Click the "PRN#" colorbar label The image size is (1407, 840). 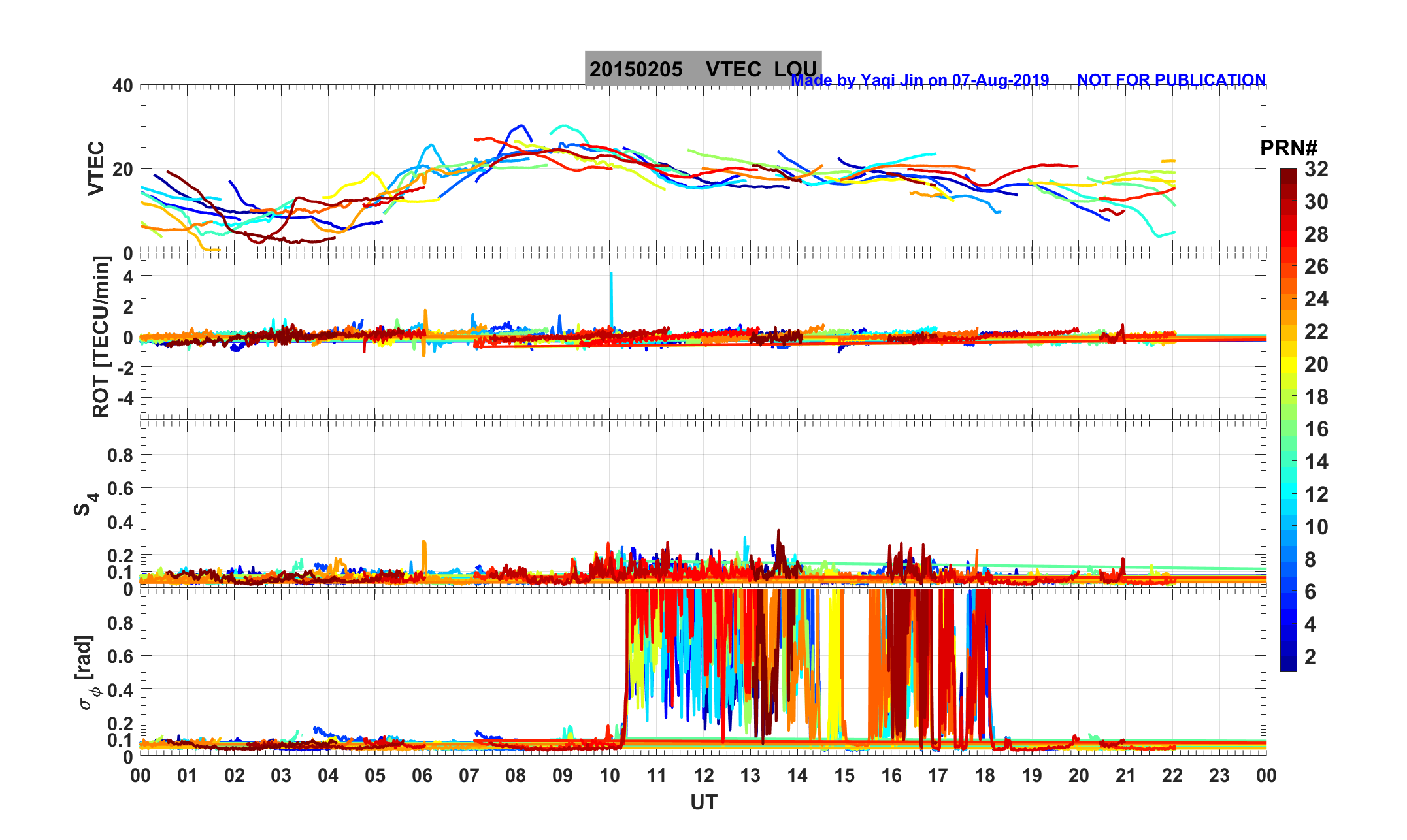[1288, 148]
